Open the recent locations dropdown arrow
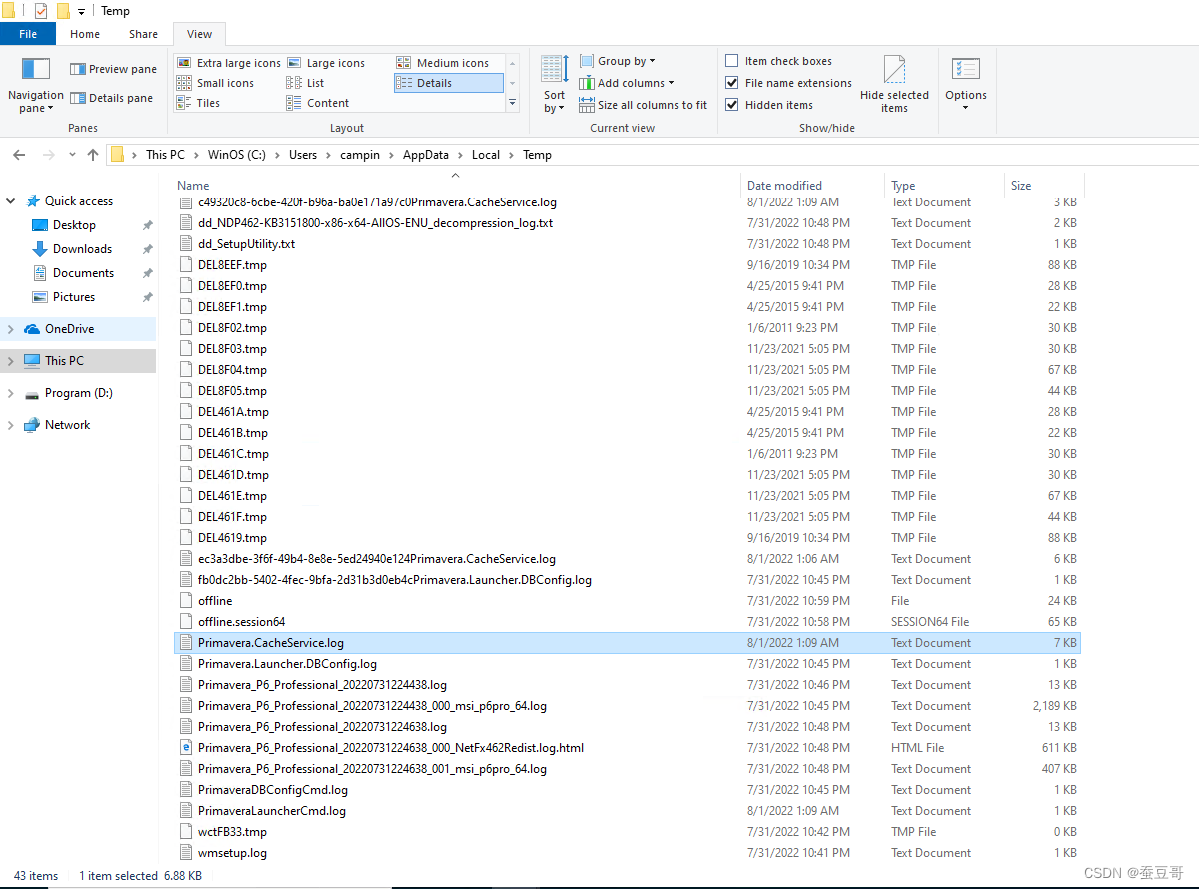Screen dimensions: 1199x889 pos(72,154)
